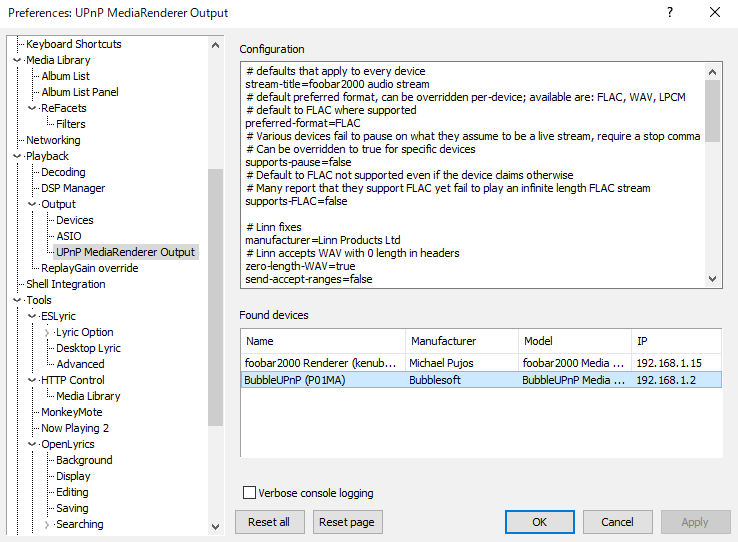This screenshot has height=542, width=738.
Task: Click the Bubblesoft manufacturer cell
Action: pyautogui.click(x=435, y=380)
